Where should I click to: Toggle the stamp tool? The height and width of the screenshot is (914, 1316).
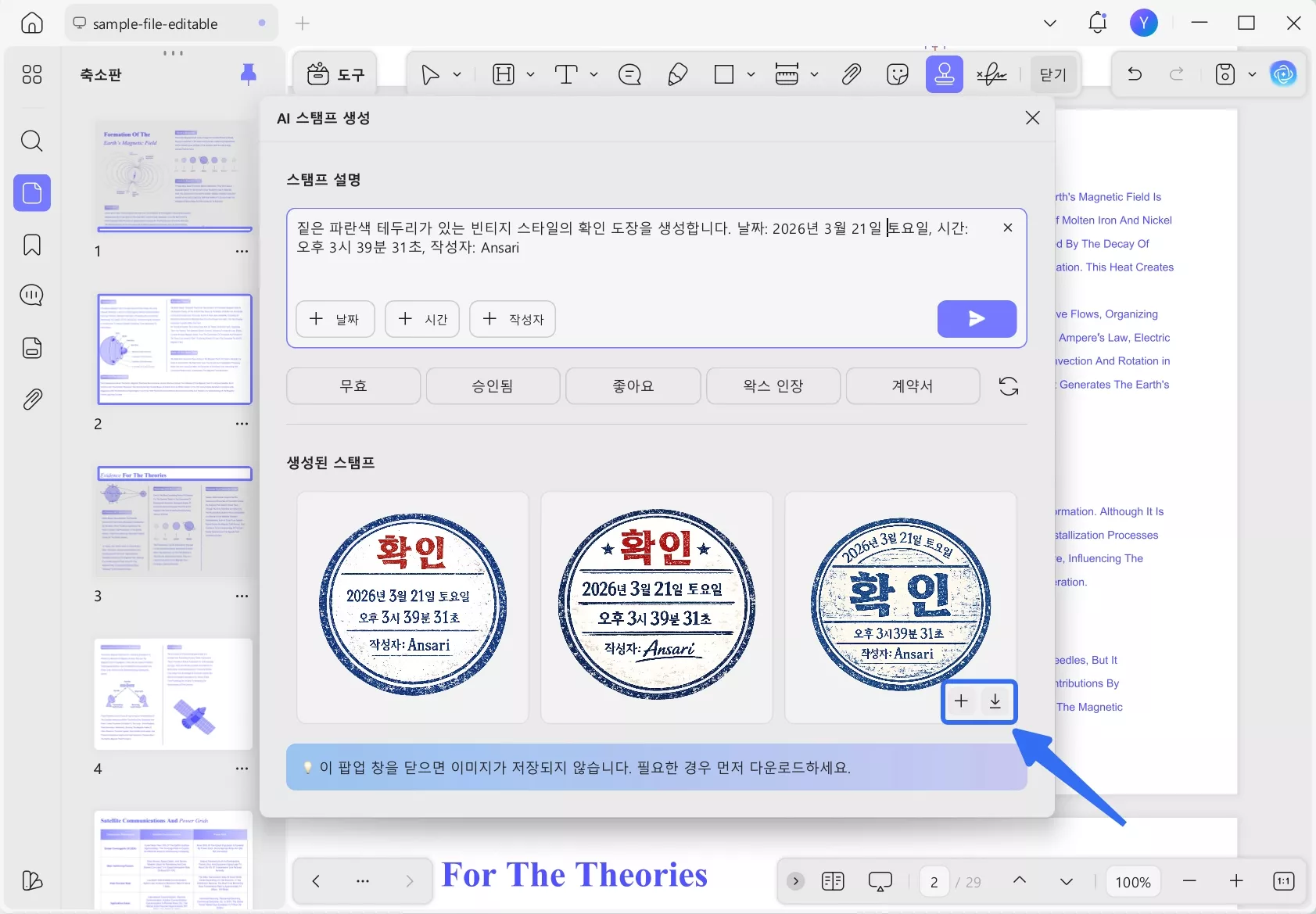point(945,74)
